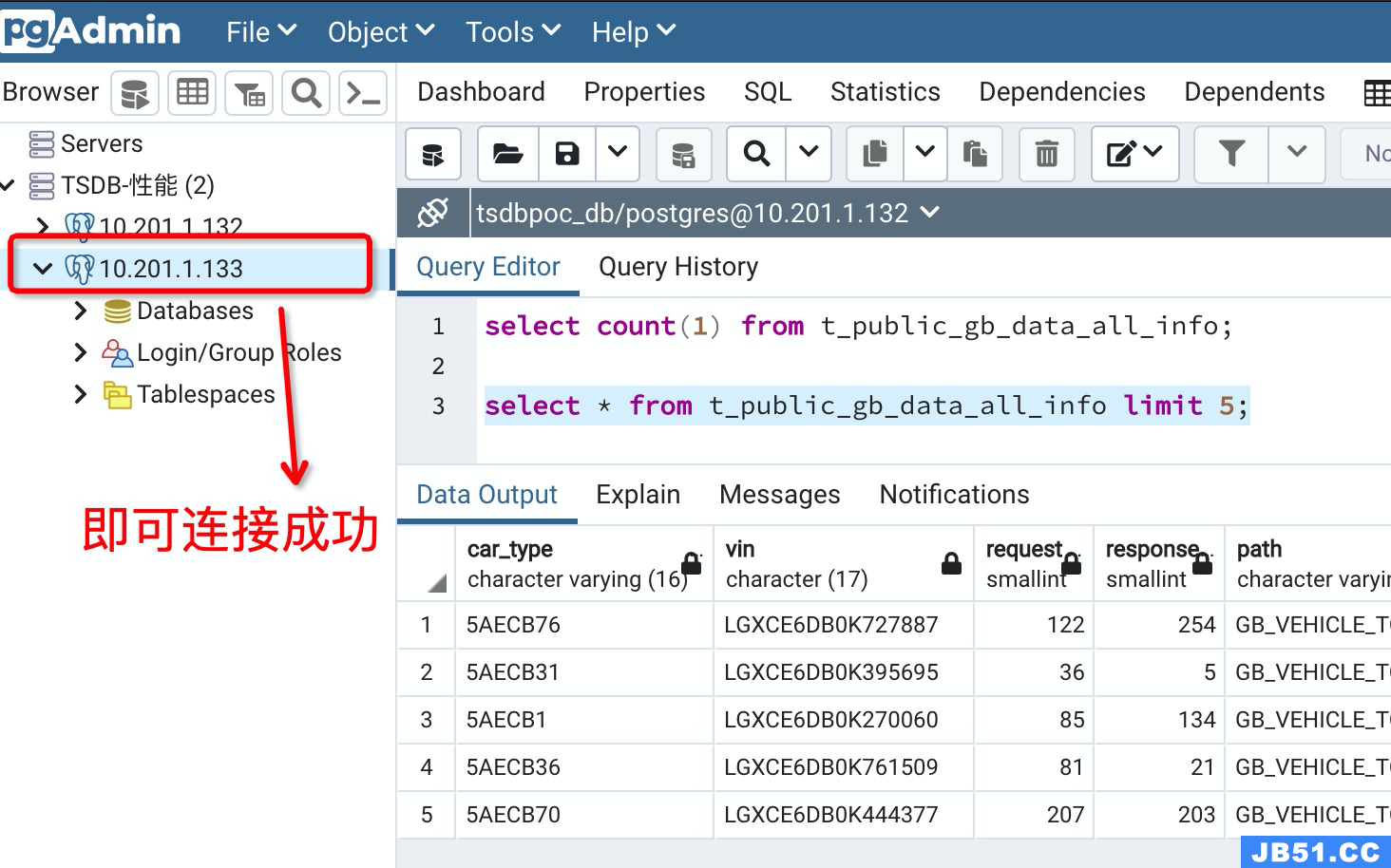This screenshot has width=1391, height=868.
Task: Open Search Objects magnifier in Browser toolbar
Action: click(x=306, y=93)
